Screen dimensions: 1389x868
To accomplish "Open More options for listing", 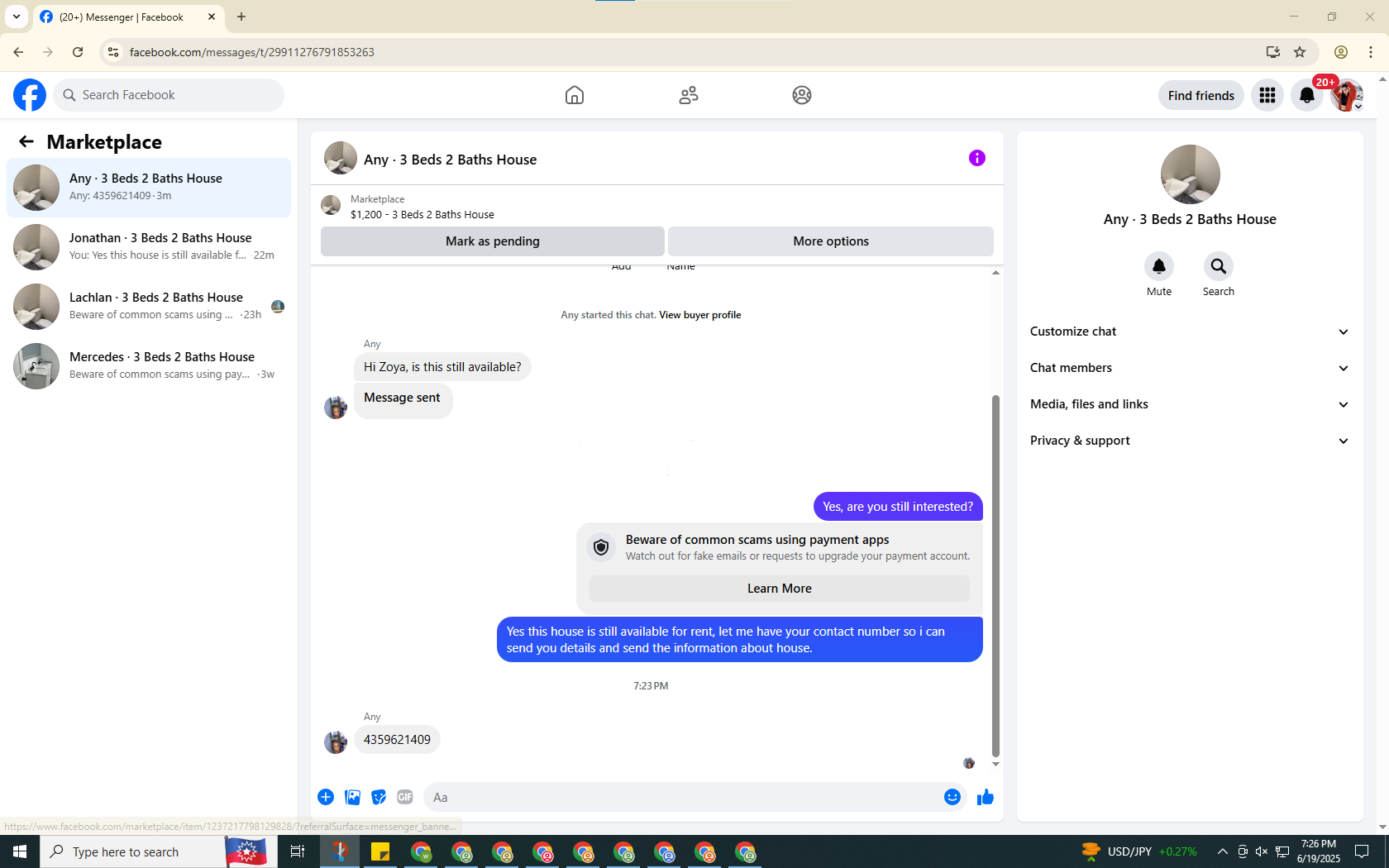I will click(831, 241).
